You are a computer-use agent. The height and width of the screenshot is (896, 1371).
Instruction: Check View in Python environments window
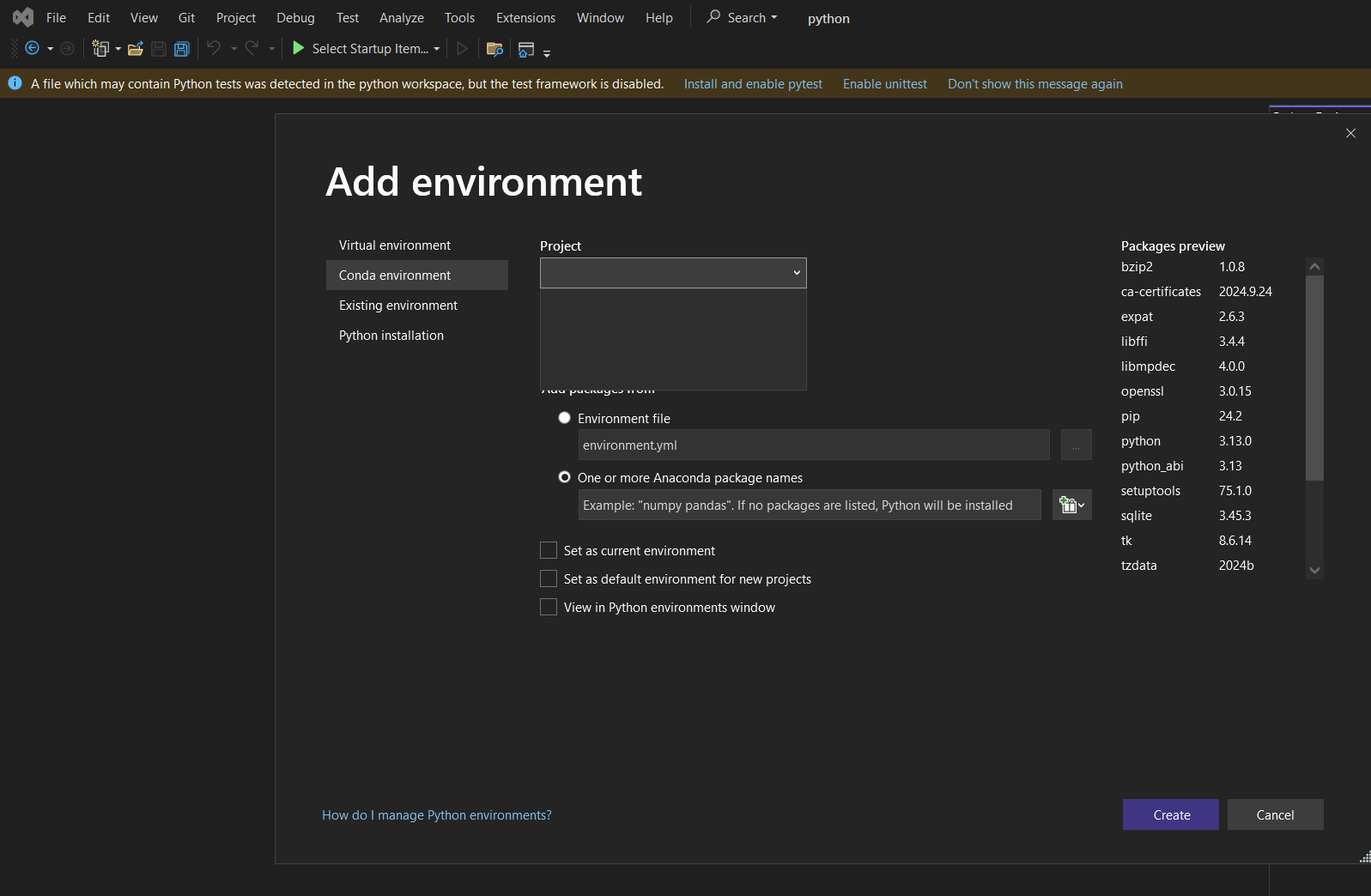click(549, 607)
